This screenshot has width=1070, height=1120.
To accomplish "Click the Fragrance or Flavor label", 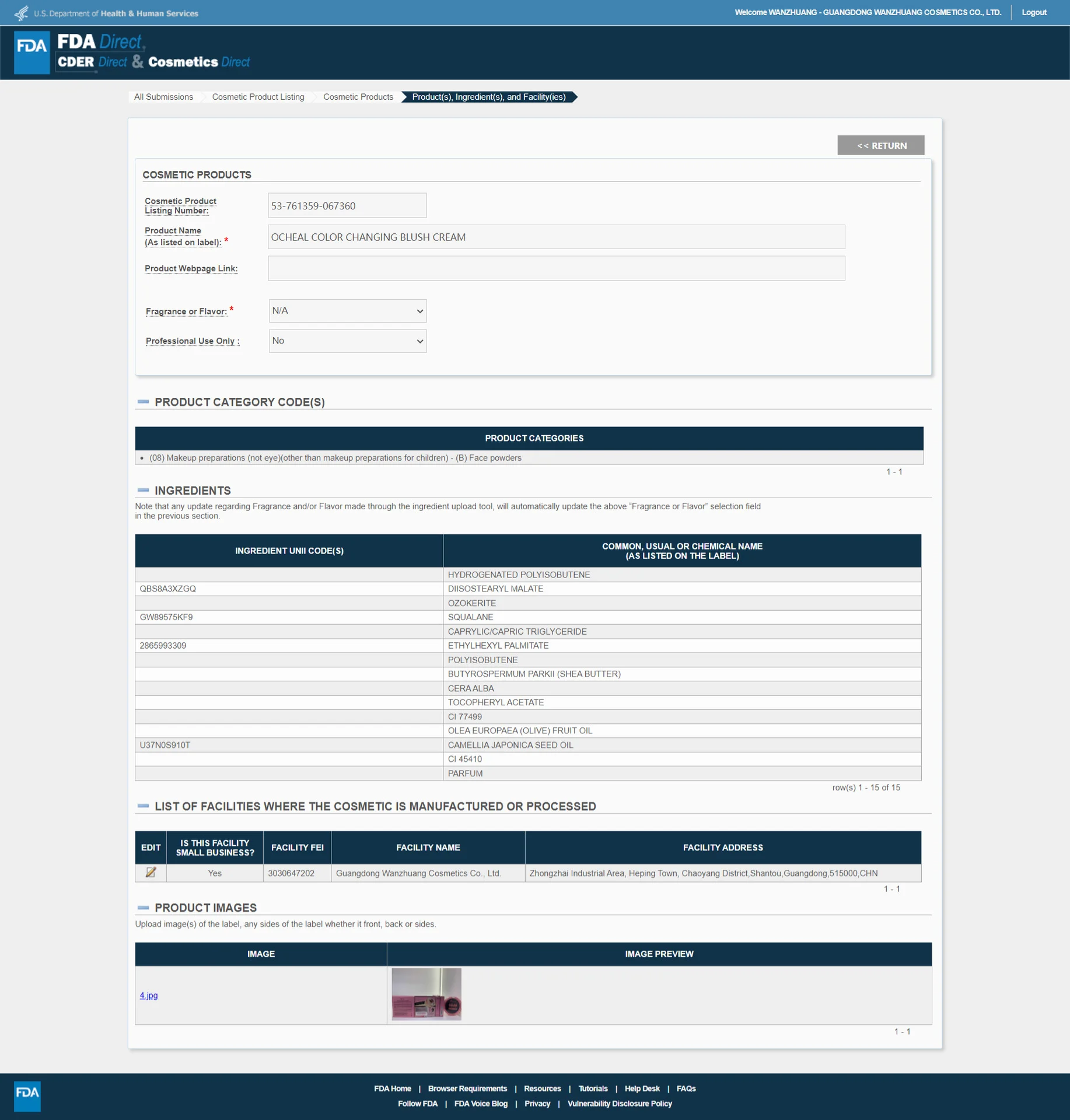I will coord(186,311).
